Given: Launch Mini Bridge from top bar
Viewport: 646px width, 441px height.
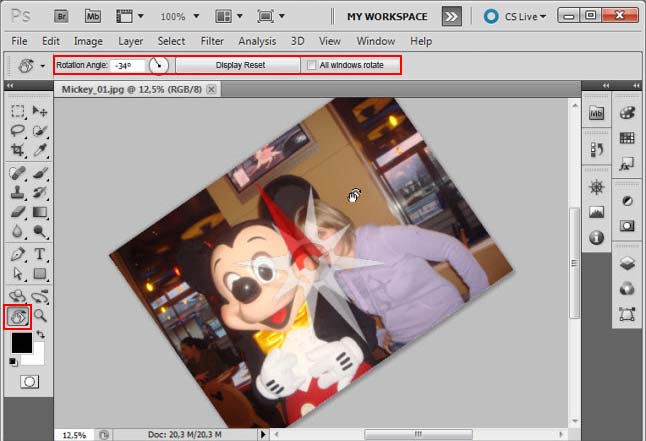Looking at the screenshot, I should [x=93, y=16].
